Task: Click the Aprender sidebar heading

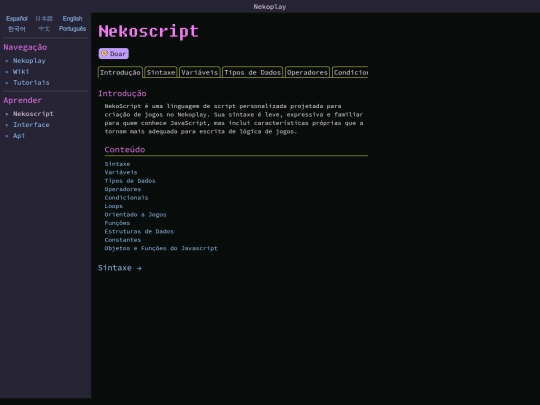Action: point(22,101)
